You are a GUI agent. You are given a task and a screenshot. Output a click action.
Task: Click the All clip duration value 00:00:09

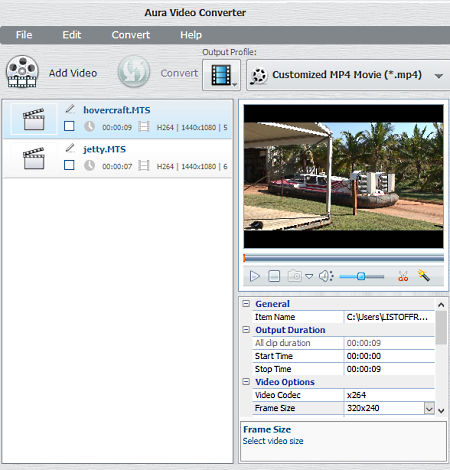point(389,343)
